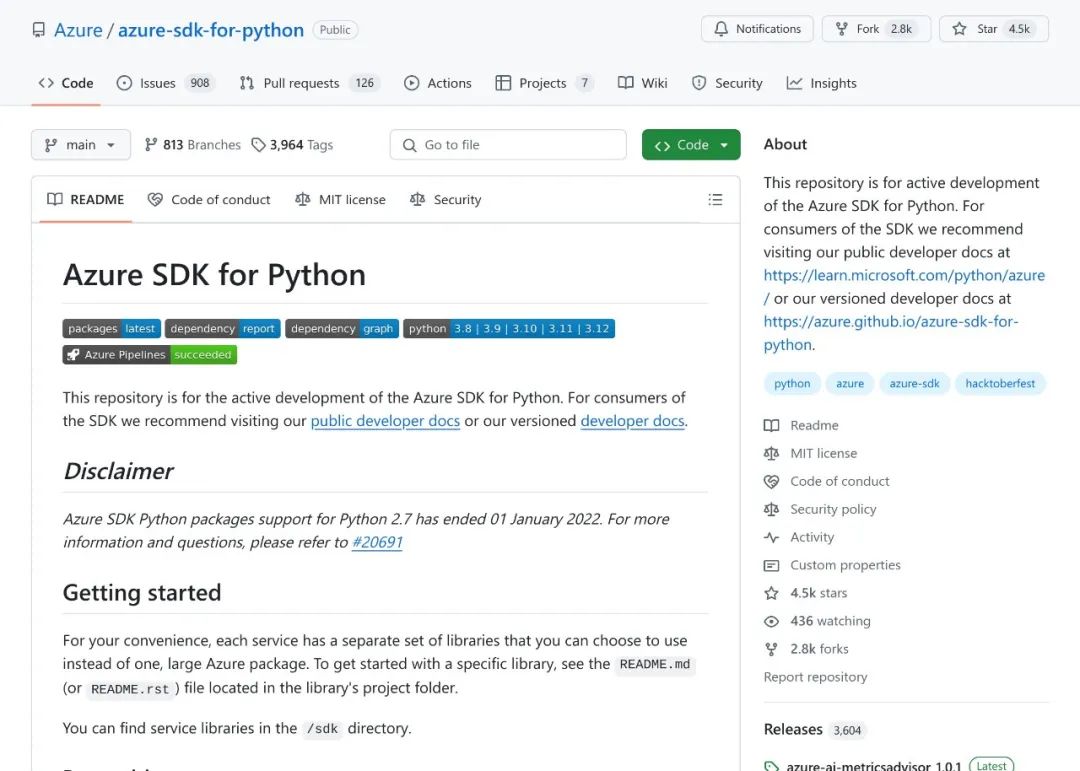Open the Pull requests tab

pyautogui.click(x=309, y=83)
